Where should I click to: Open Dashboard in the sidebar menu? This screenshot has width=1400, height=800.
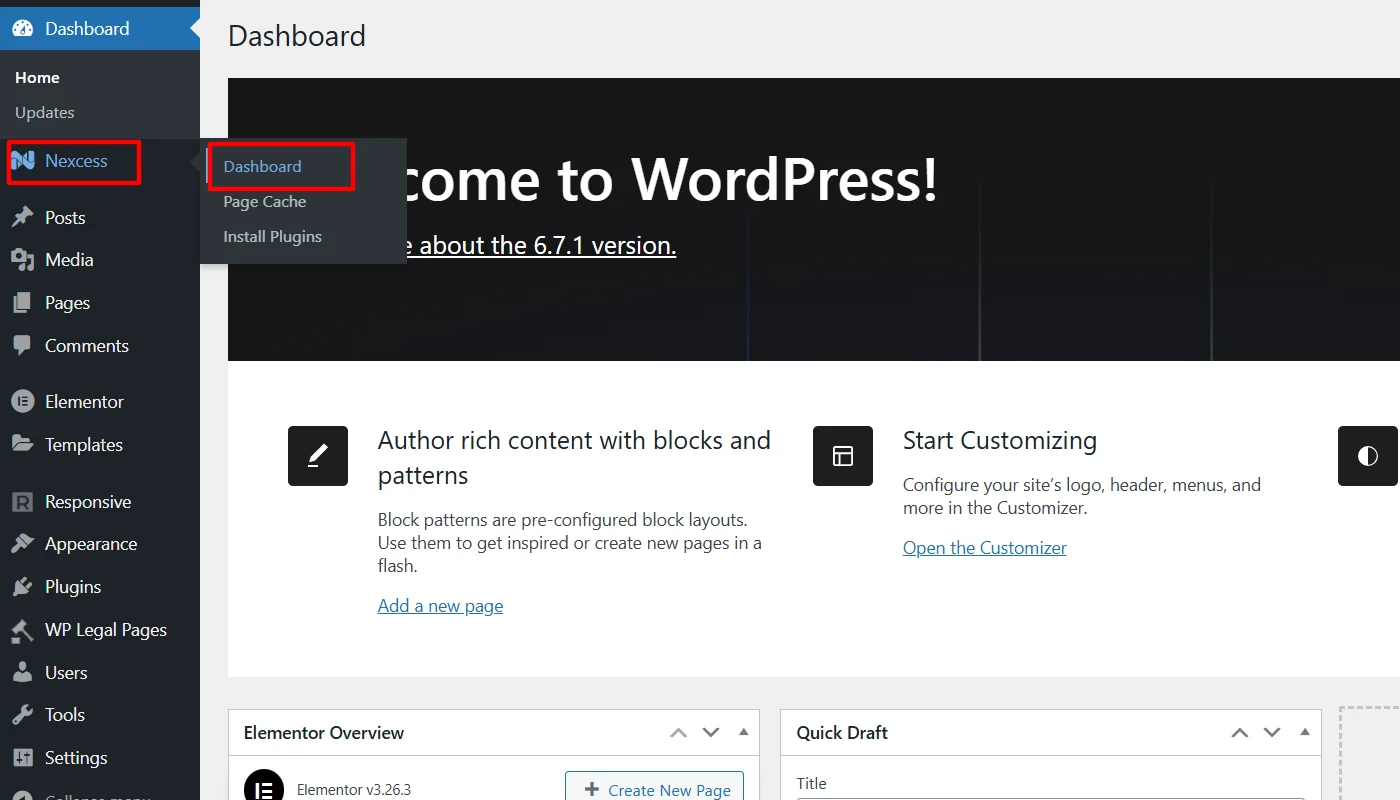(100, 28)
